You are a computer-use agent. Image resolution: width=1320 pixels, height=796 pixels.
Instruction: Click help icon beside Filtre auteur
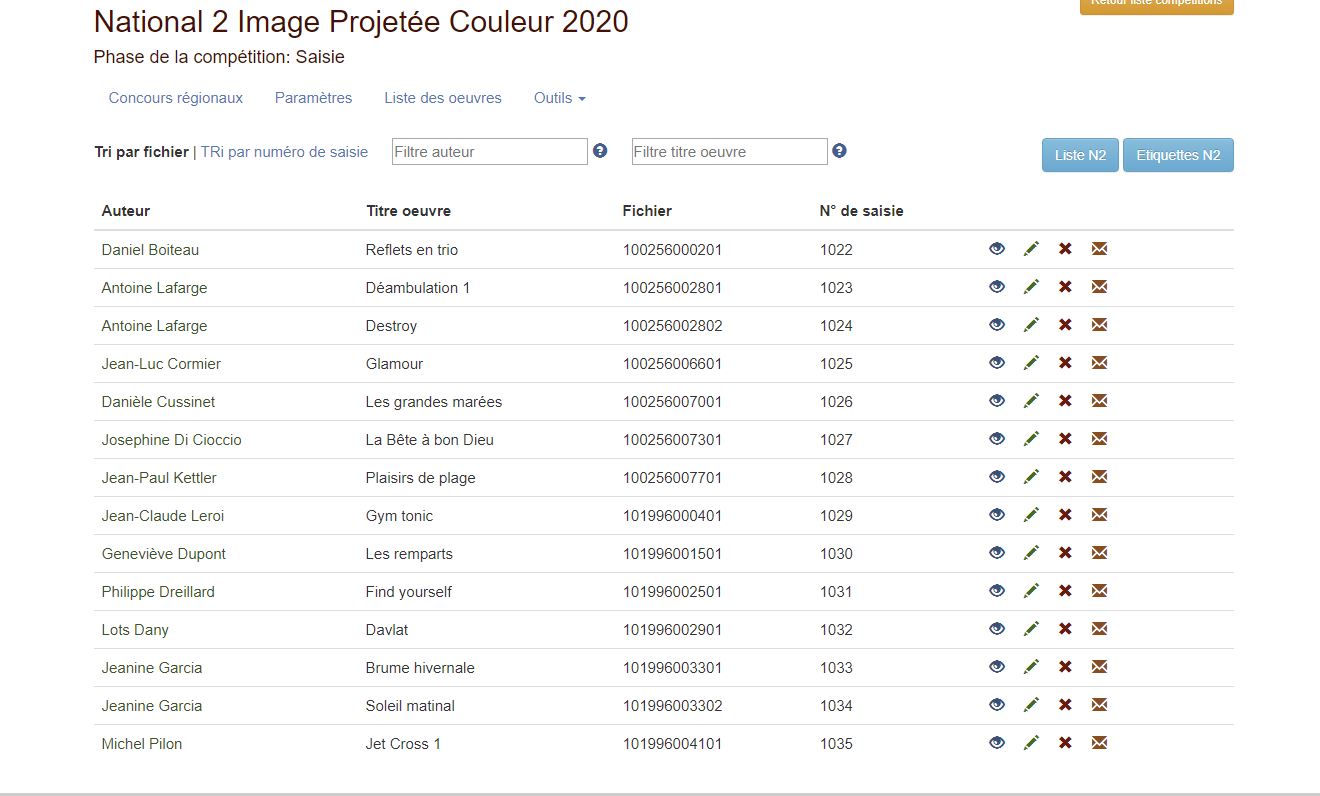pyautogui.click(x=600, y=151)
